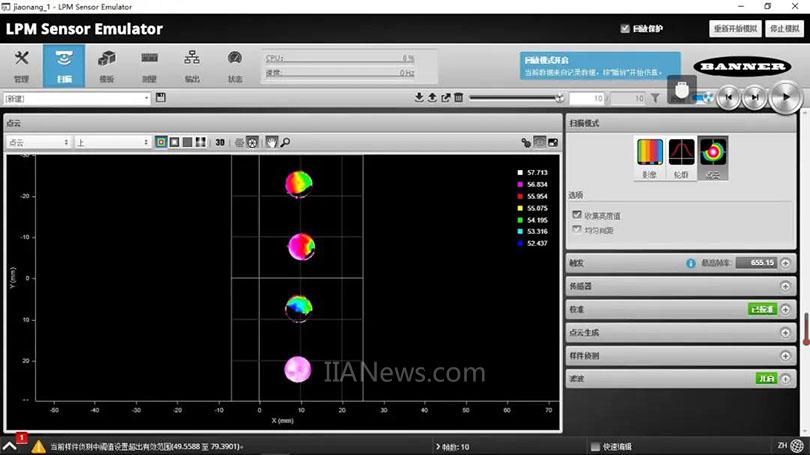Expand the 传感器 section

[x=785, y=286]
